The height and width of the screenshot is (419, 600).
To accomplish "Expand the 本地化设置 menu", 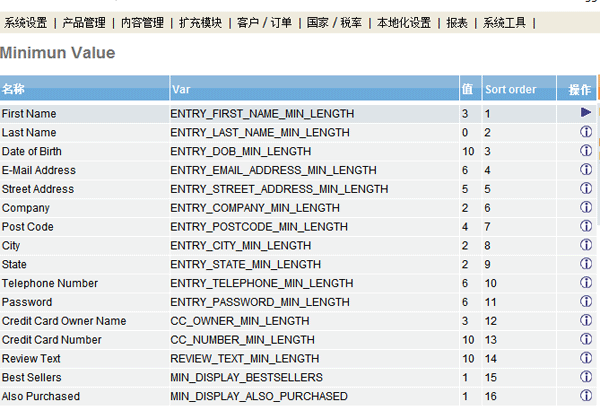I will click(403, 23).
